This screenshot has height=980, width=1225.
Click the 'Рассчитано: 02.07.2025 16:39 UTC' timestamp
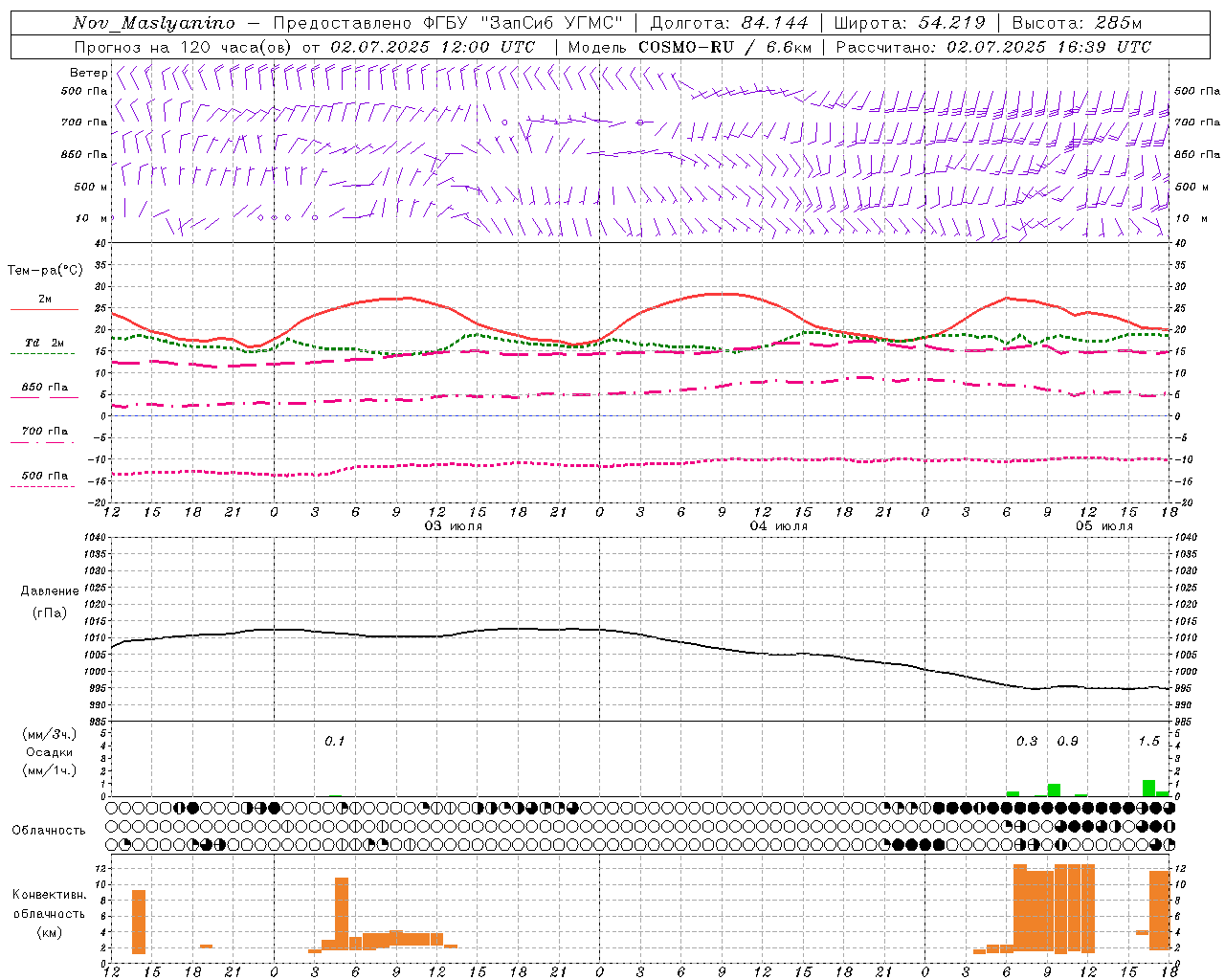pyautogui.click(x=993, y=47)
